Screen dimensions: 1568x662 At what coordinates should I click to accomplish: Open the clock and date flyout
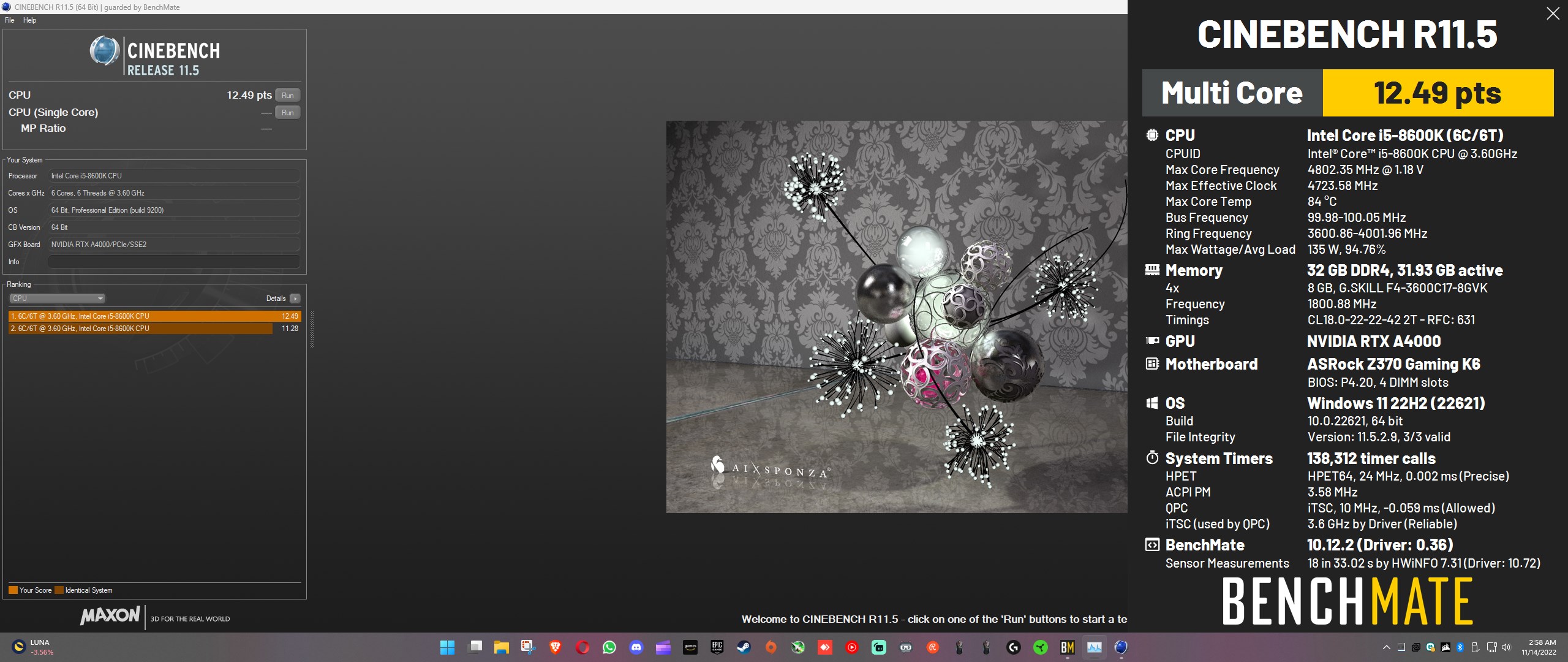click(1539, 647)
